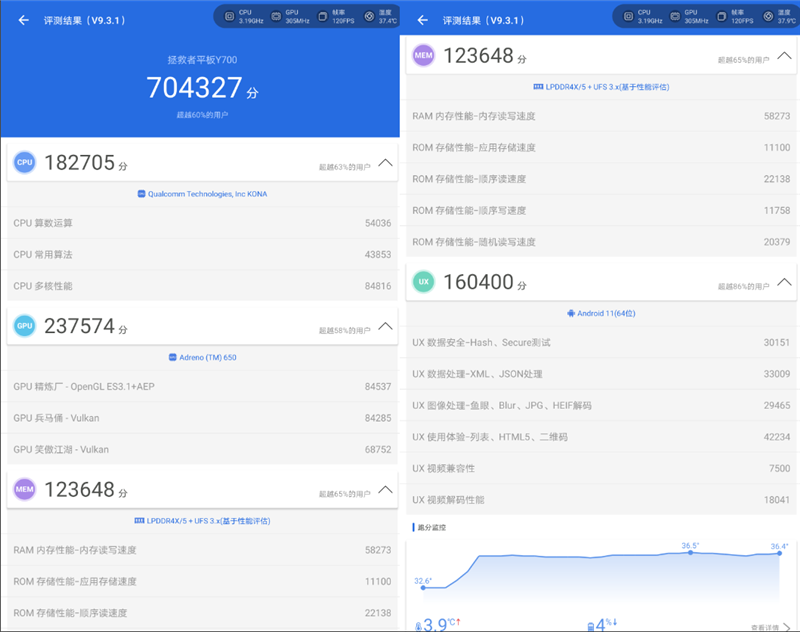Select the UX 数据安全-Hash、Secure测试 row
The image size is (800, 632).
coord(602,342)
